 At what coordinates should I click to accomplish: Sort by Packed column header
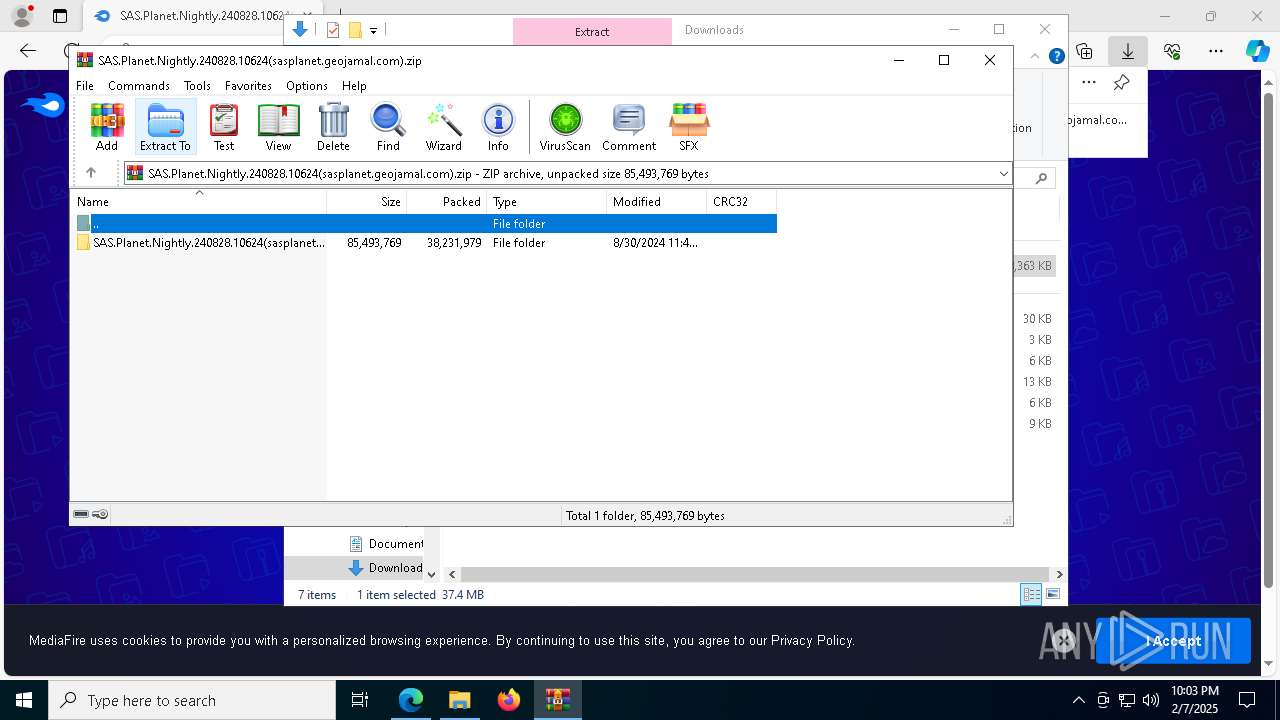[447, 201]
